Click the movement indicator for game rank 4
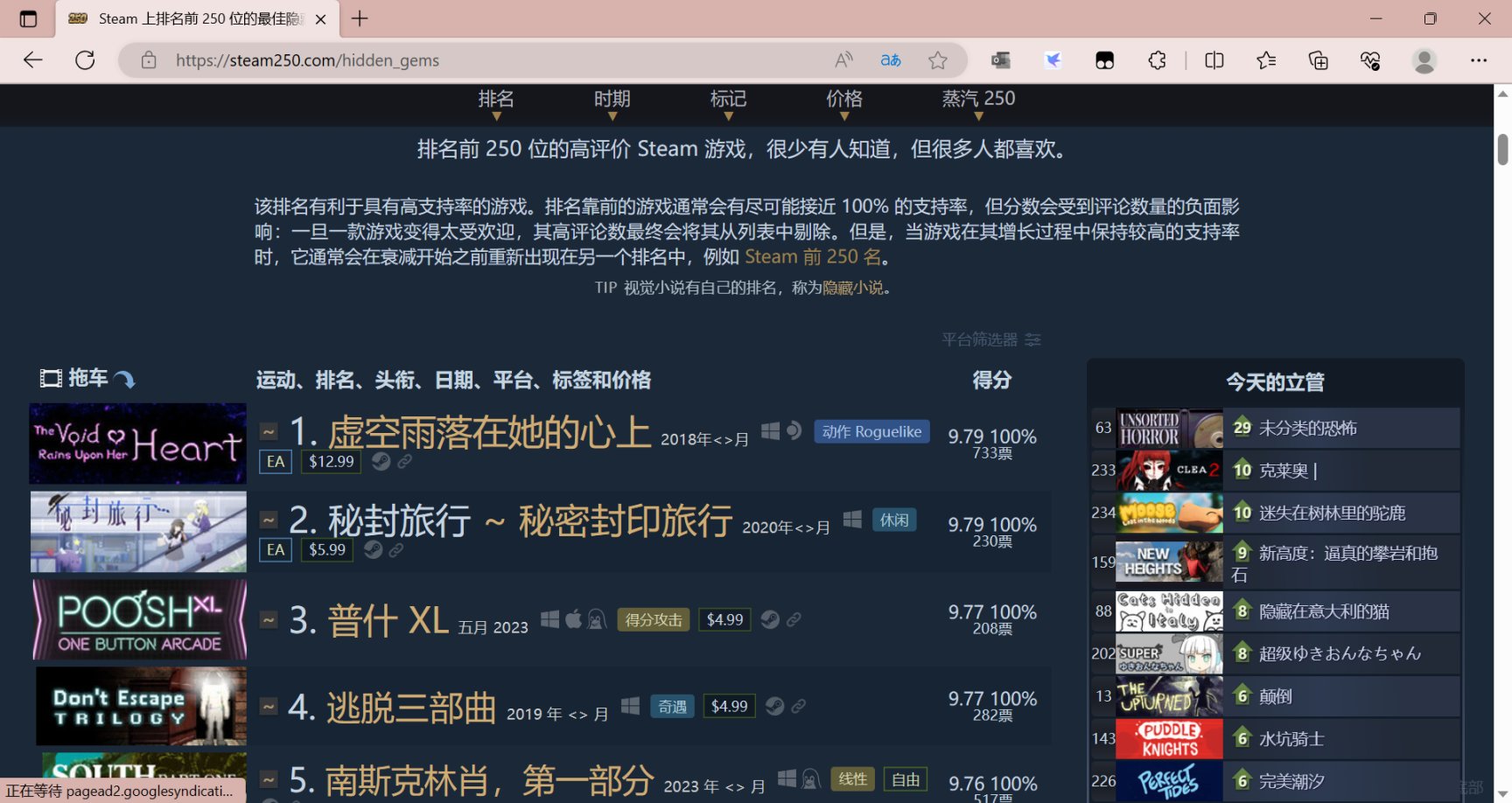The height and width of the screenshot is (803, 1512). click(x=269, y=706)
